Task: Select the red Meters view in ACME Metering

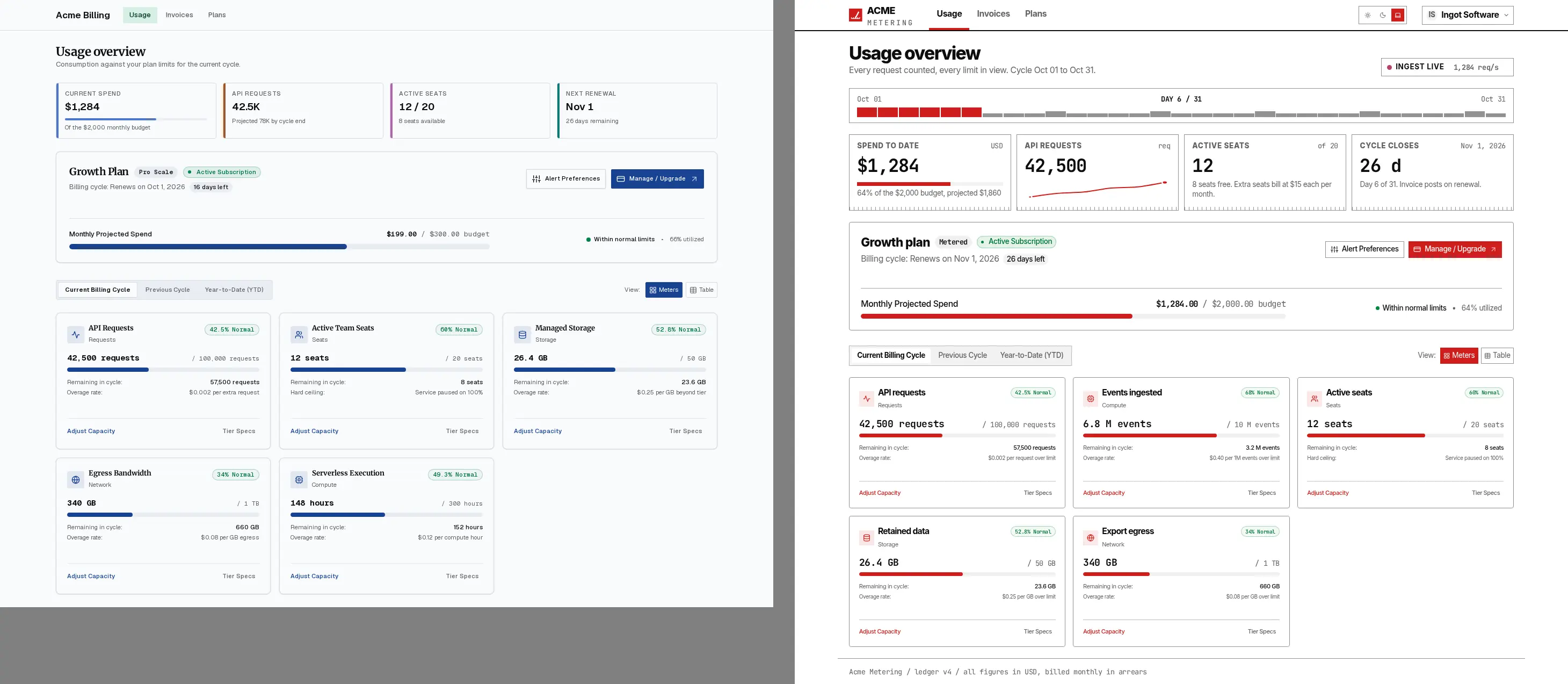Action: click(1458, 355)
